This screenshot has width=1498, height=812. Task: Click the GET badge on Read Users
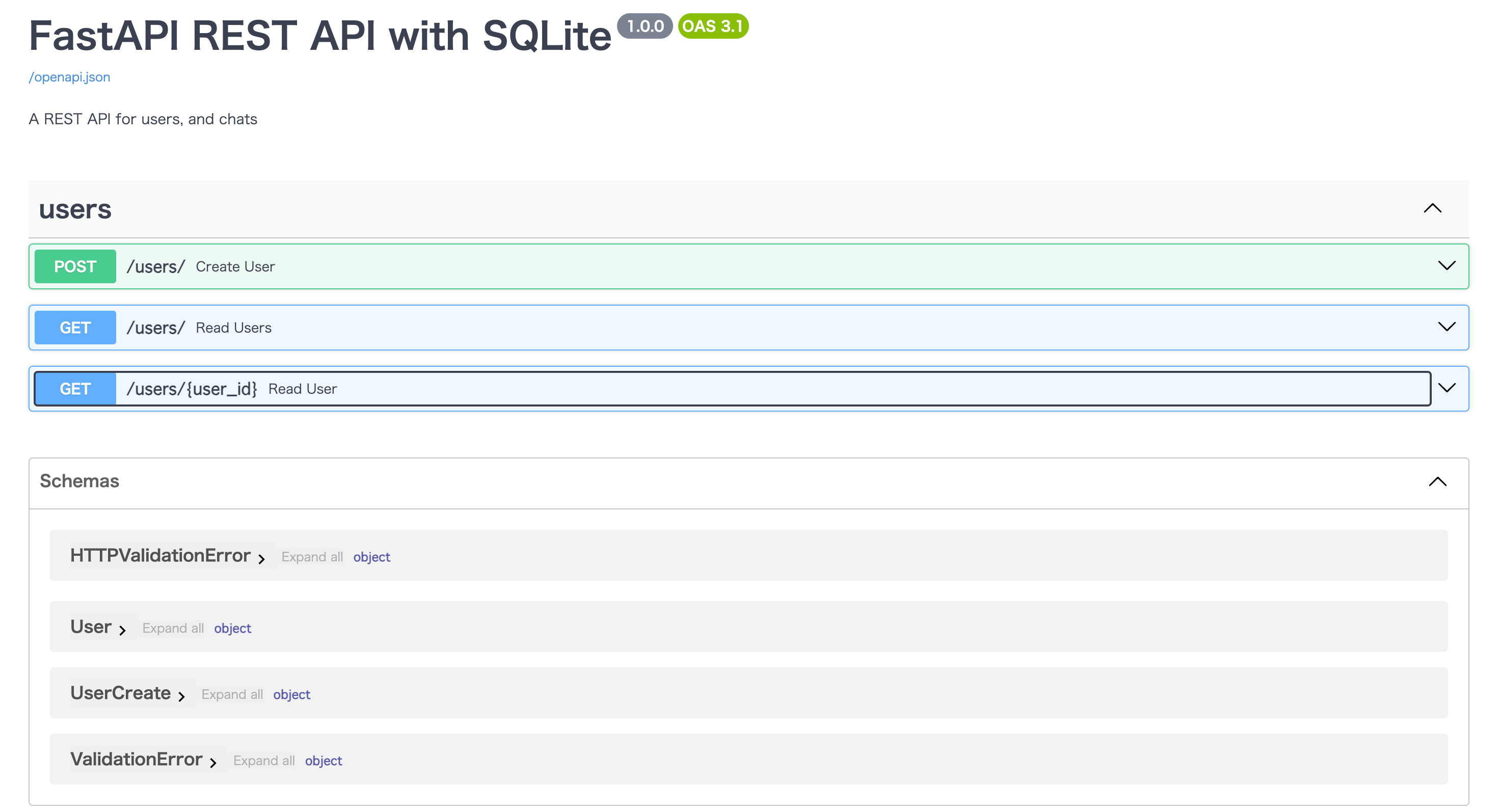pyautogui.click(x=75, y=327)
